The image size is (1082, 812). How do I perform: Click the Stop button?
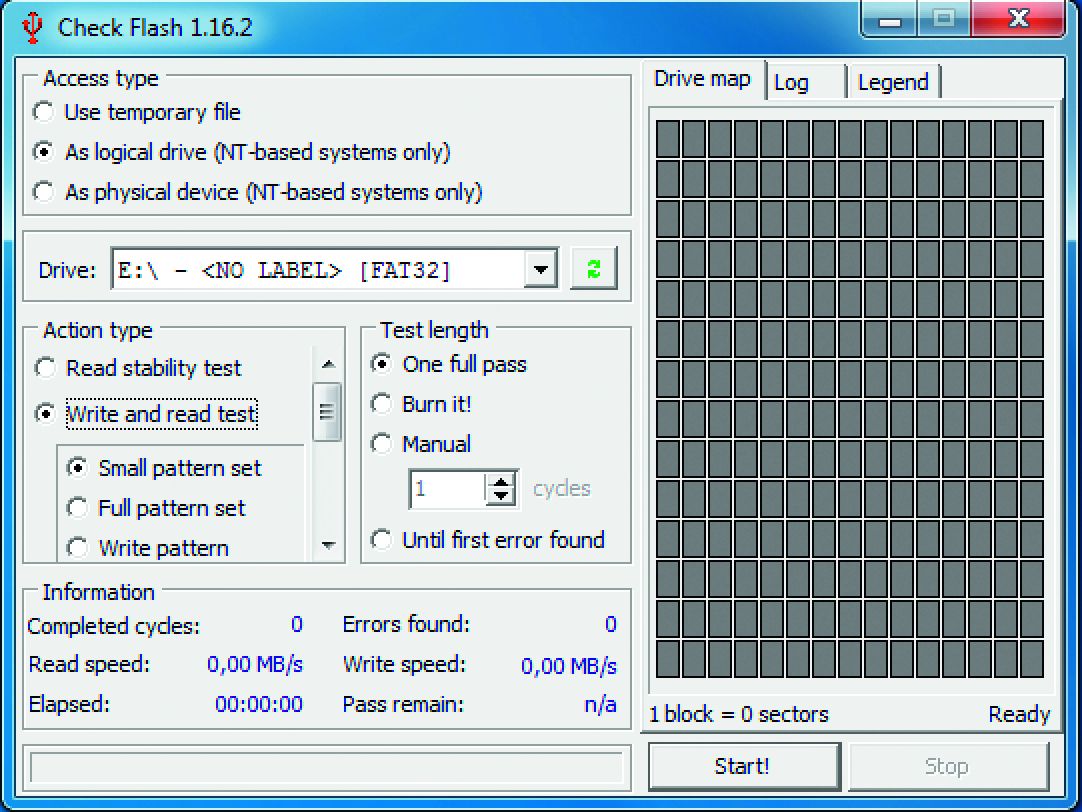pos(947,766)
